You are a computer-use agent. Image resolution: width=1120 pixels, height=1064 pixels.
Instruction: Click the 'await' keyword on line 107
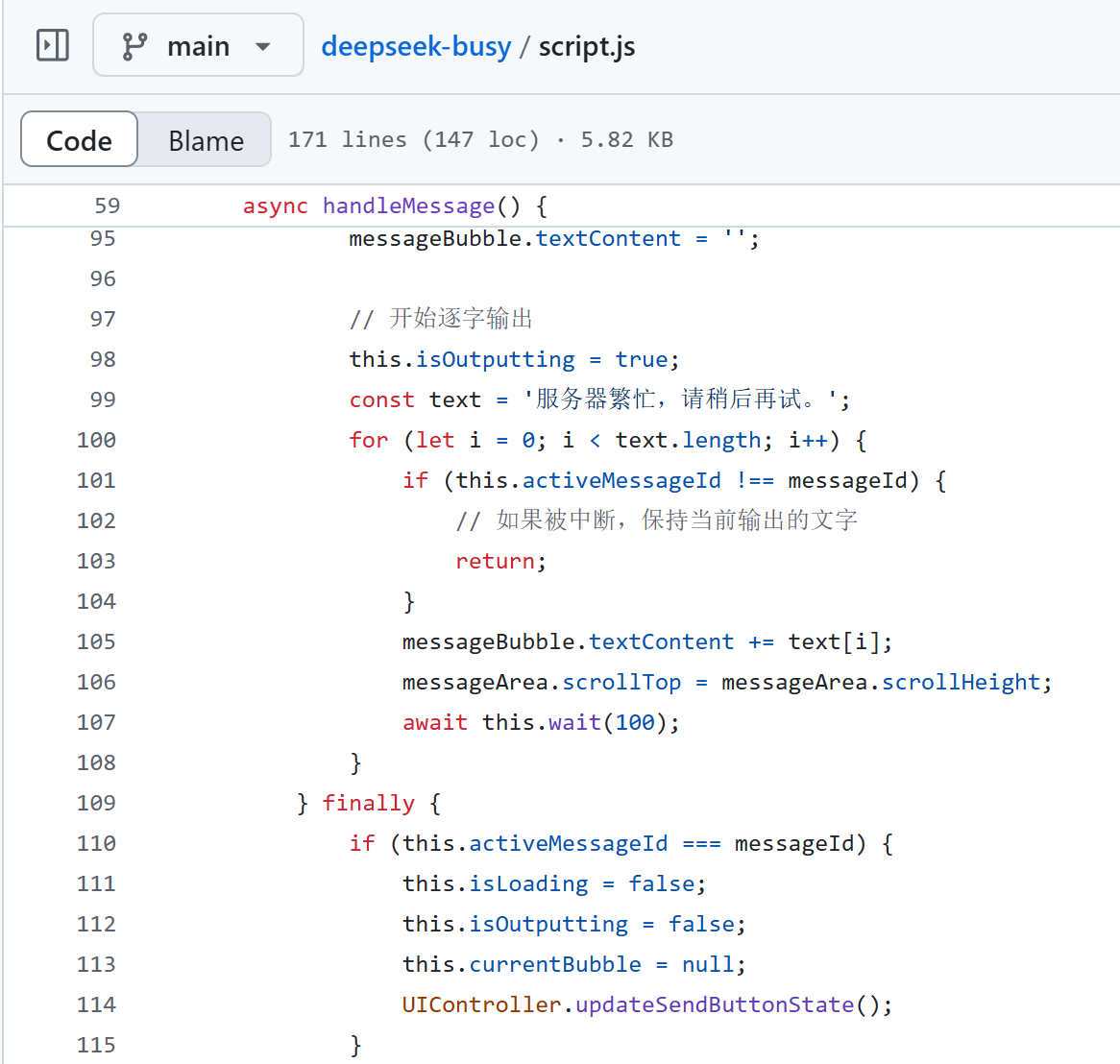point(435,723)
